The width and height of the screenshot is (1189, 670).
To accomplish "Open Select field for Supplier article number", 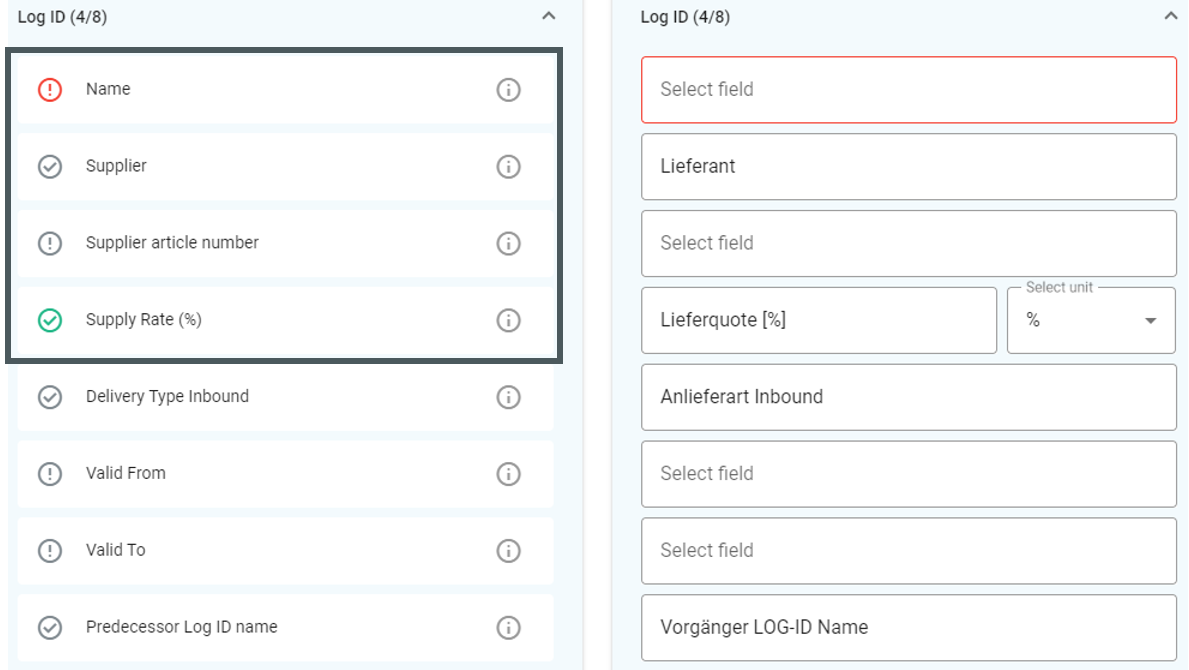I will pyautogui.click(x=908, y=243).
